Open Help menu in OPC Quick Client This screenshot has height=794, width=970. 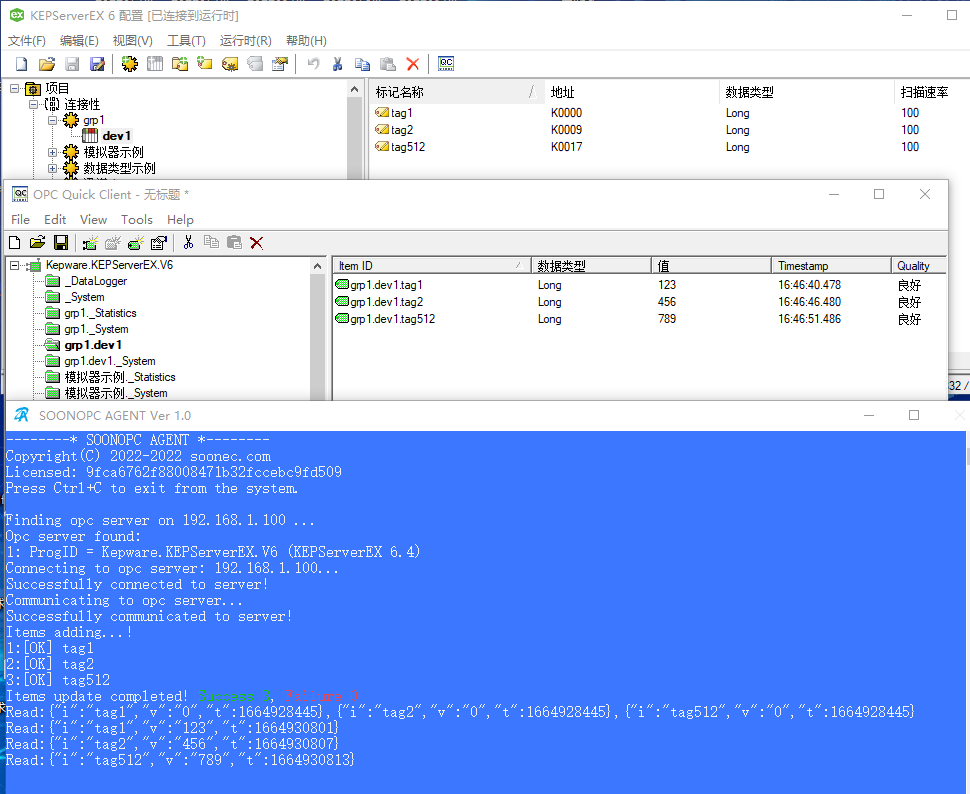click(180, 220)
